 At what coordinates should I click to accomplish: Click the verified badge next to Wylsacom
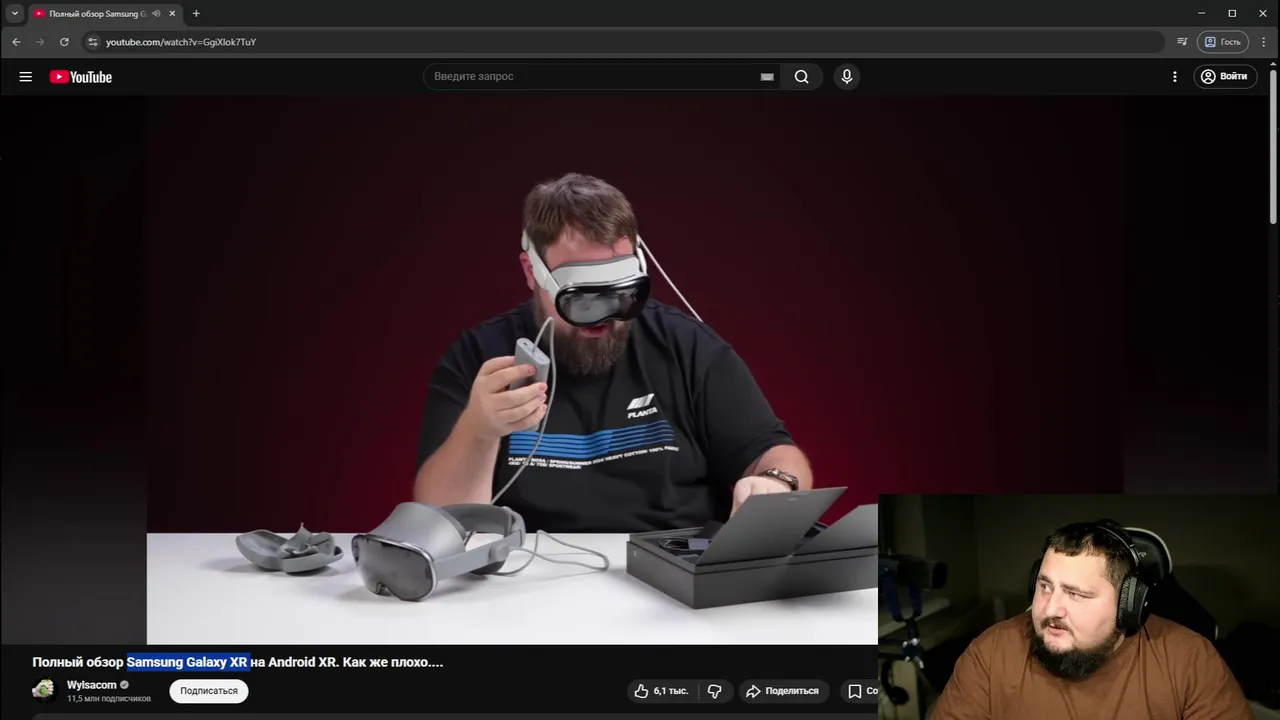pyautogui.click(x=125, y=685)
